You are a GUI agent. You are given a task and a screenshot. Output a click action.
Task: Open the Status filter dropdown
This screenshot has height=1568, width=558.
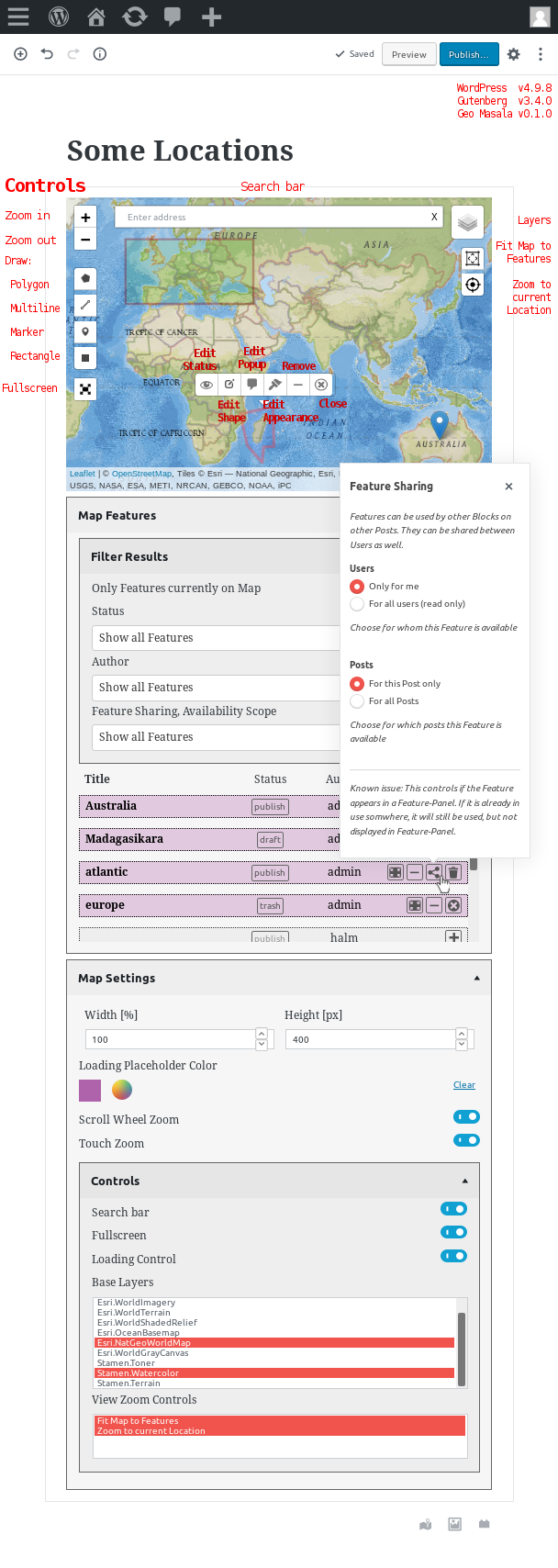(x=216, y=638)
